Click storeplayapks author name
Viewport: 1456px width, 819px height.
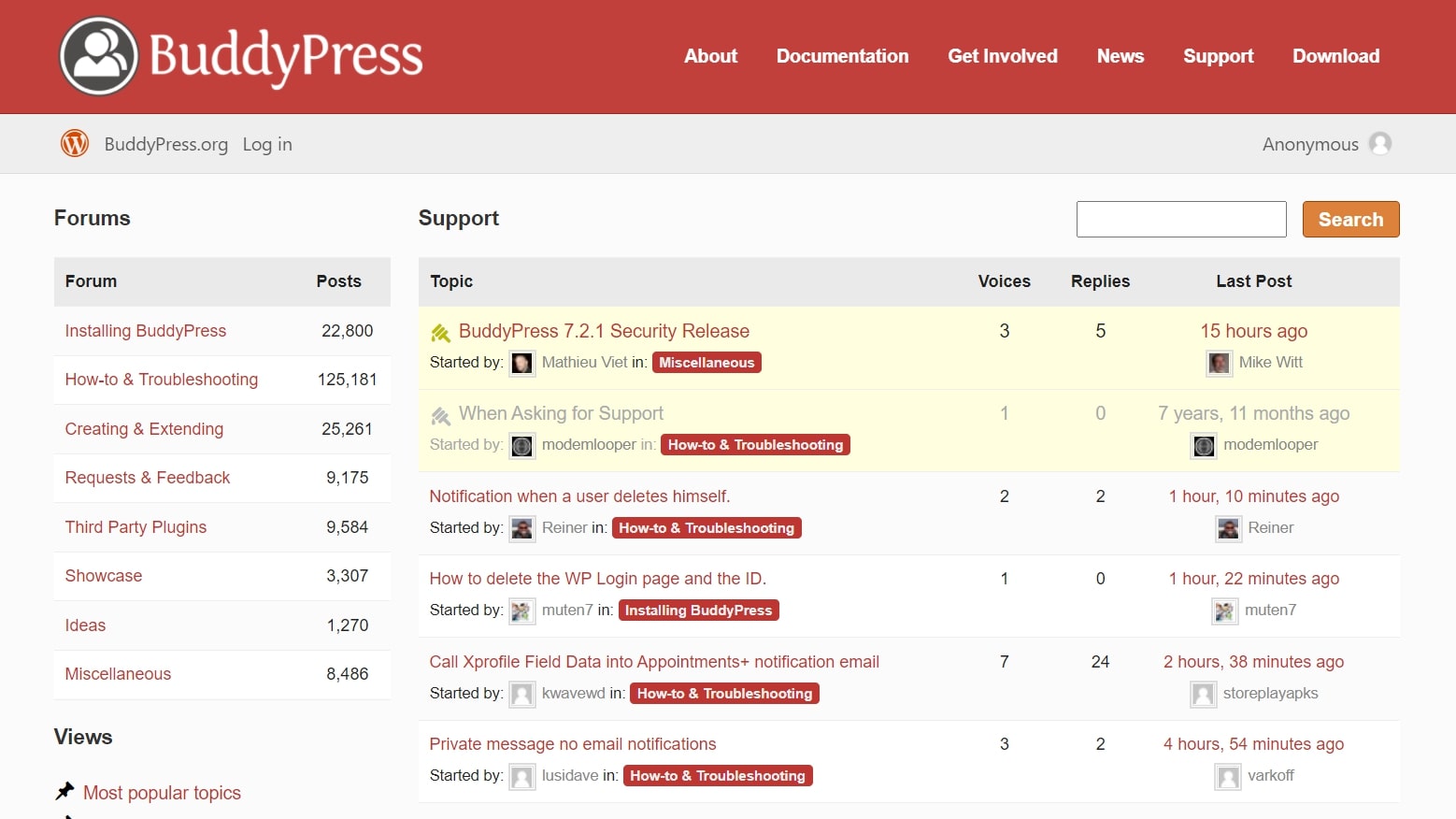coord(1270,694)
